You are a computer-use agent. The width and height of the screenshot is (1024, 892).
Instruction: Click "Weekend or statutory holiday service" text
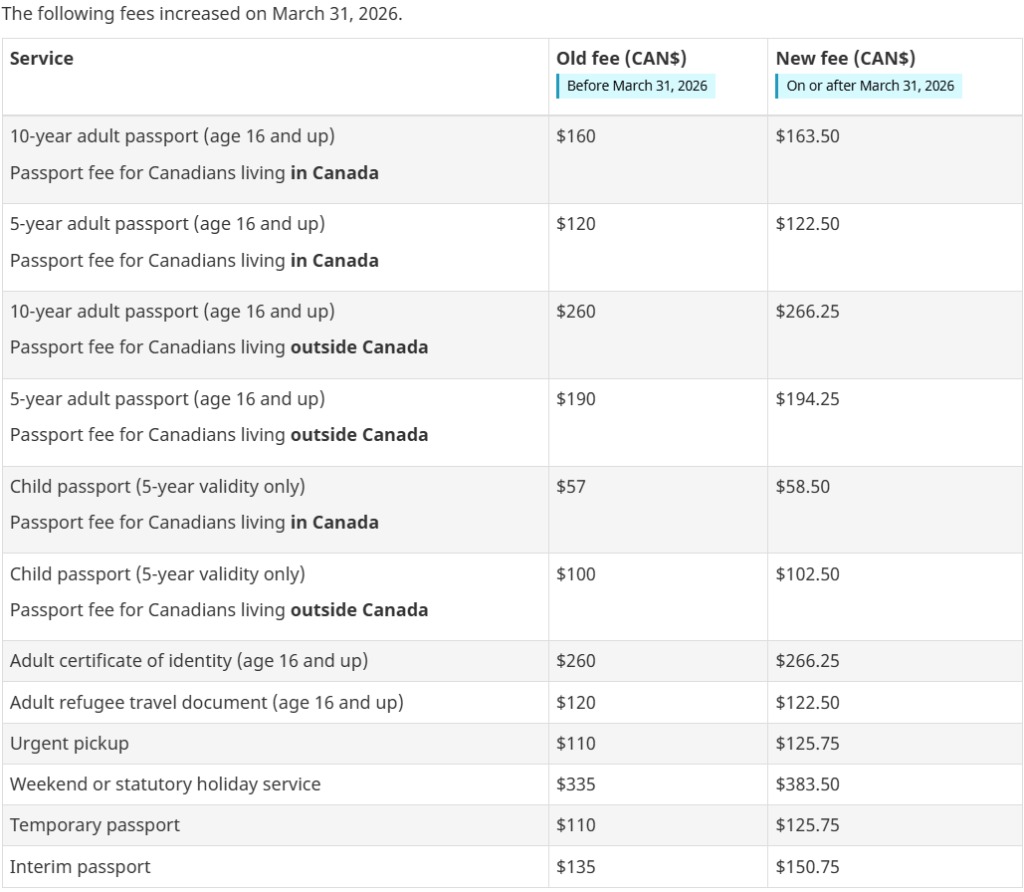pyautogui.click(x=165, y=785)
